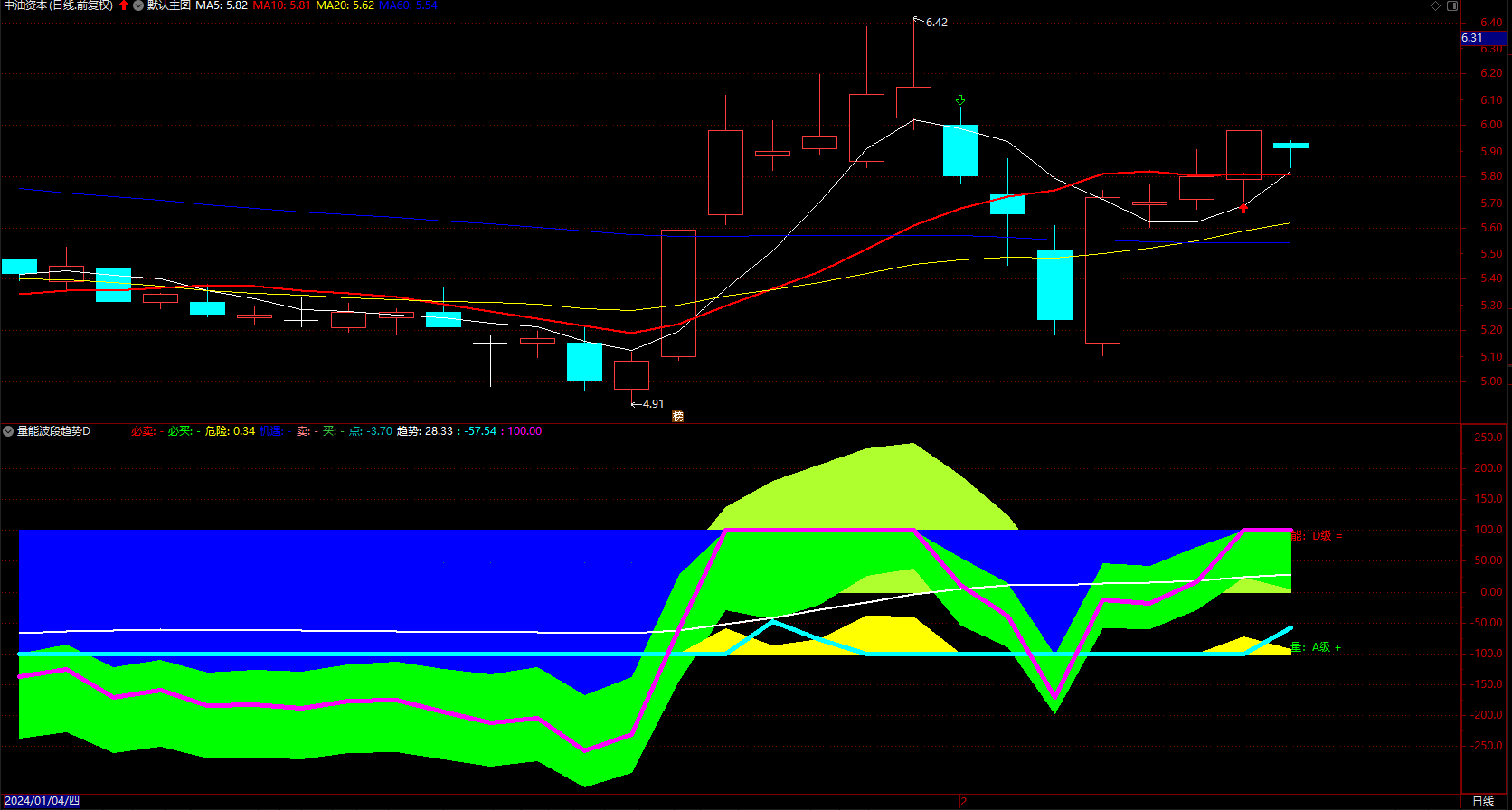The width and height of the screenshot is (1512, 810).
Task: Click the diamond icon at chart top-right
Action: (1435, 5)
